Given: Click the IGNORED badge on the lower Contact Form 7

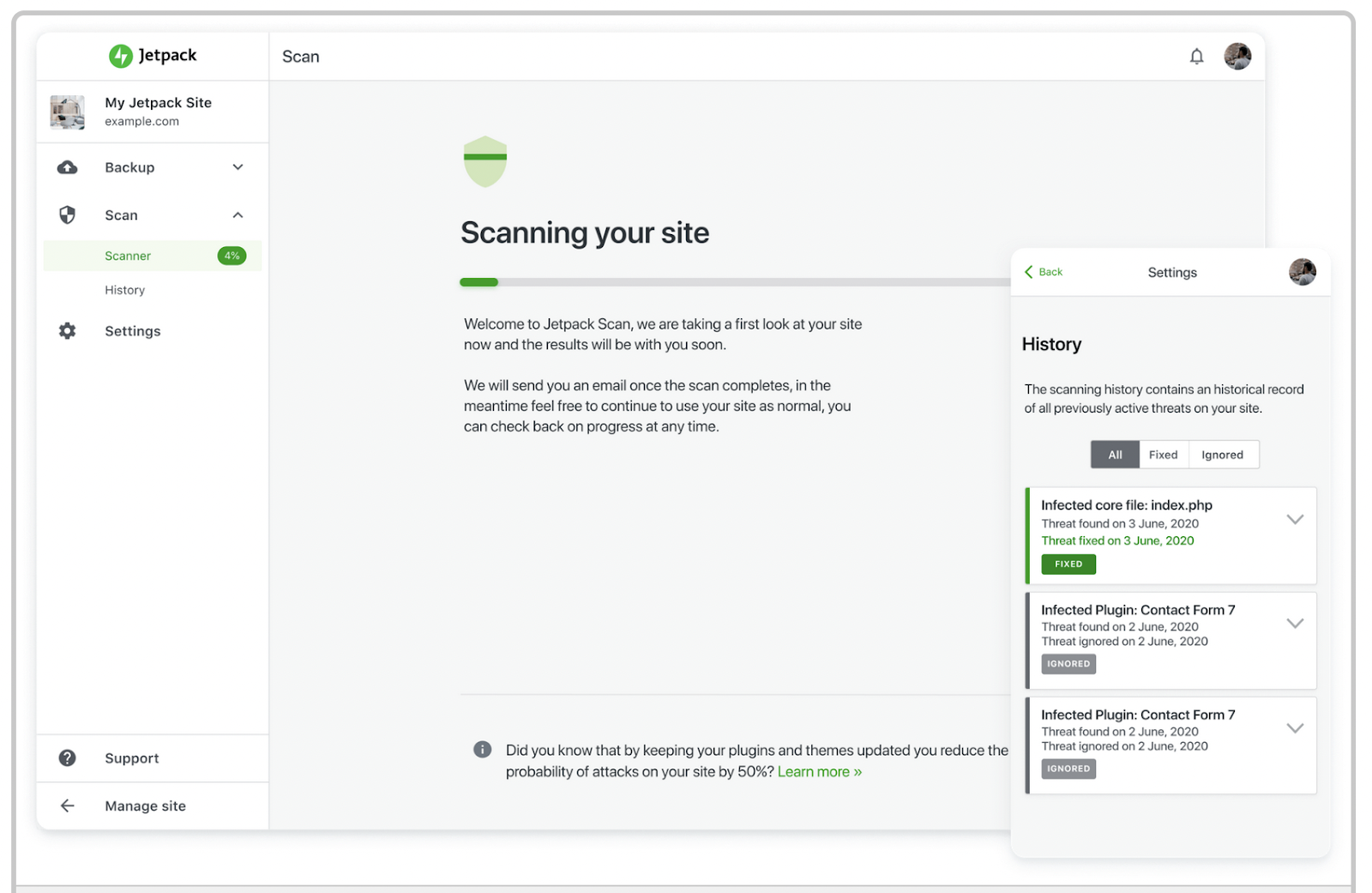Looking at the screenshot, I should [1068, 769].
